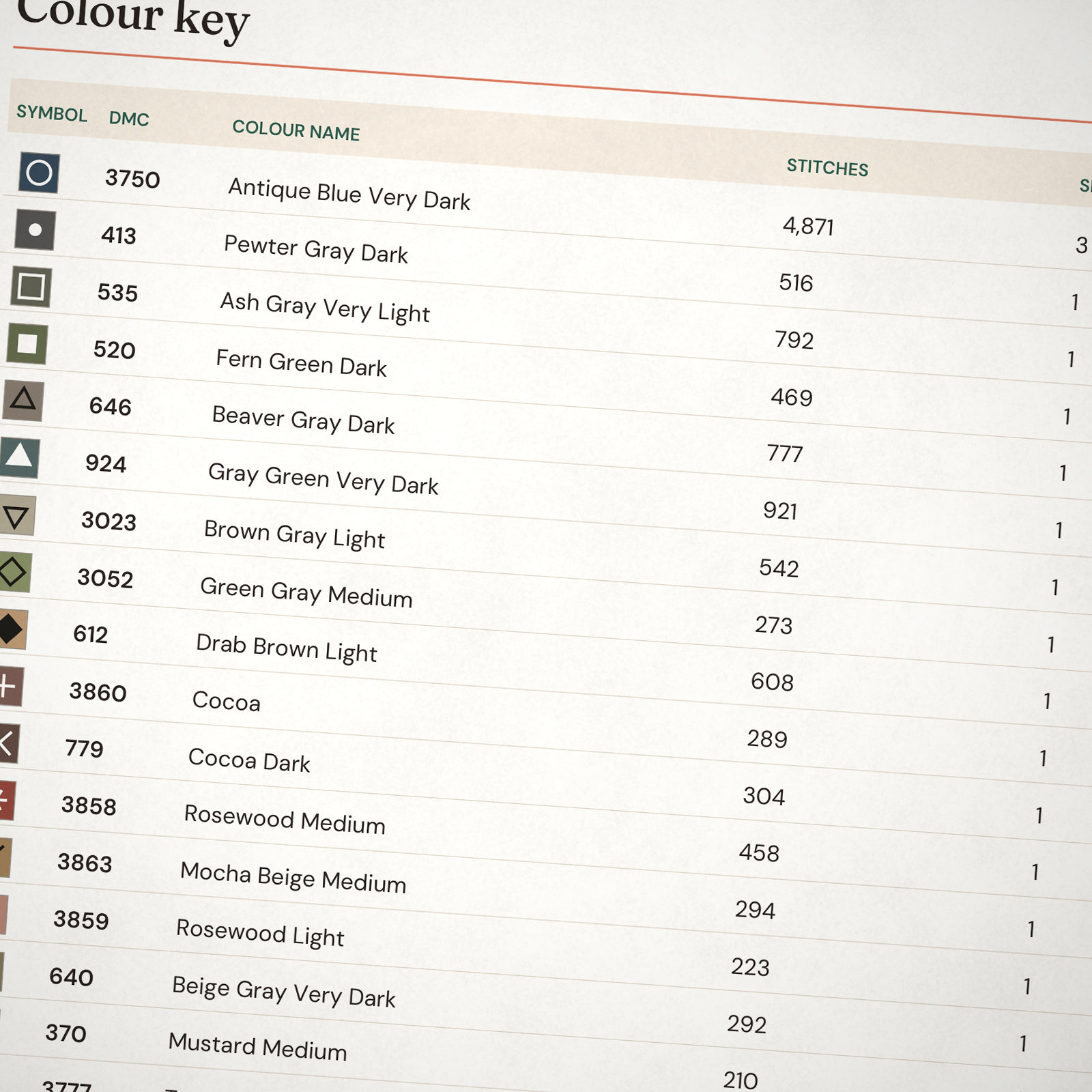Click the DMC code 779
1092x1092 pixels.
[84, 749]
